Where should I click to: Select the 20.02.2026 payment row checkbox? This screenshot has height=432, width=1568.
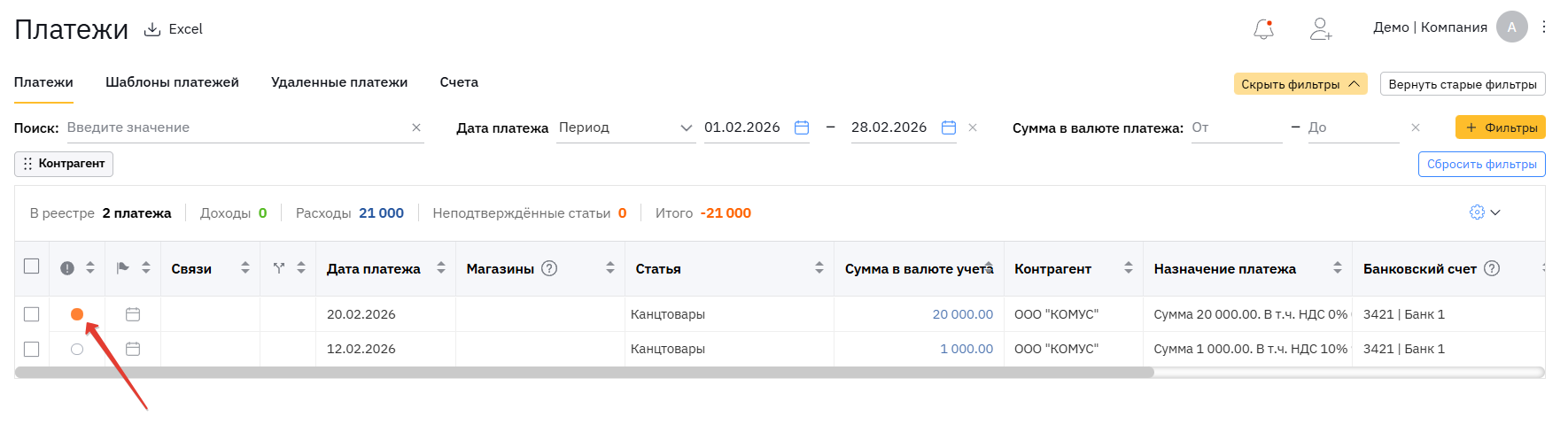point(32,314)
